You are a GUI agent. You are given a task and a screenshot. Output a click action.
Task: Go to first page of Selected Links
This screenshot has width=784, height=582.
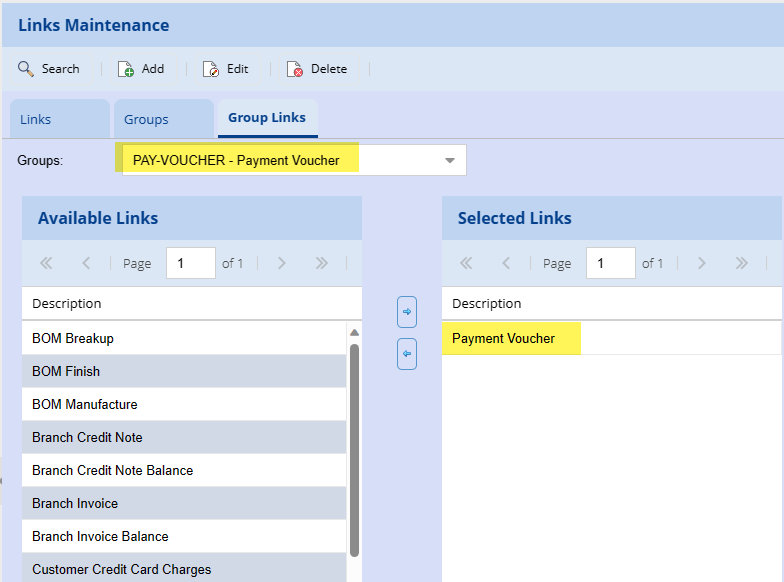465,263
